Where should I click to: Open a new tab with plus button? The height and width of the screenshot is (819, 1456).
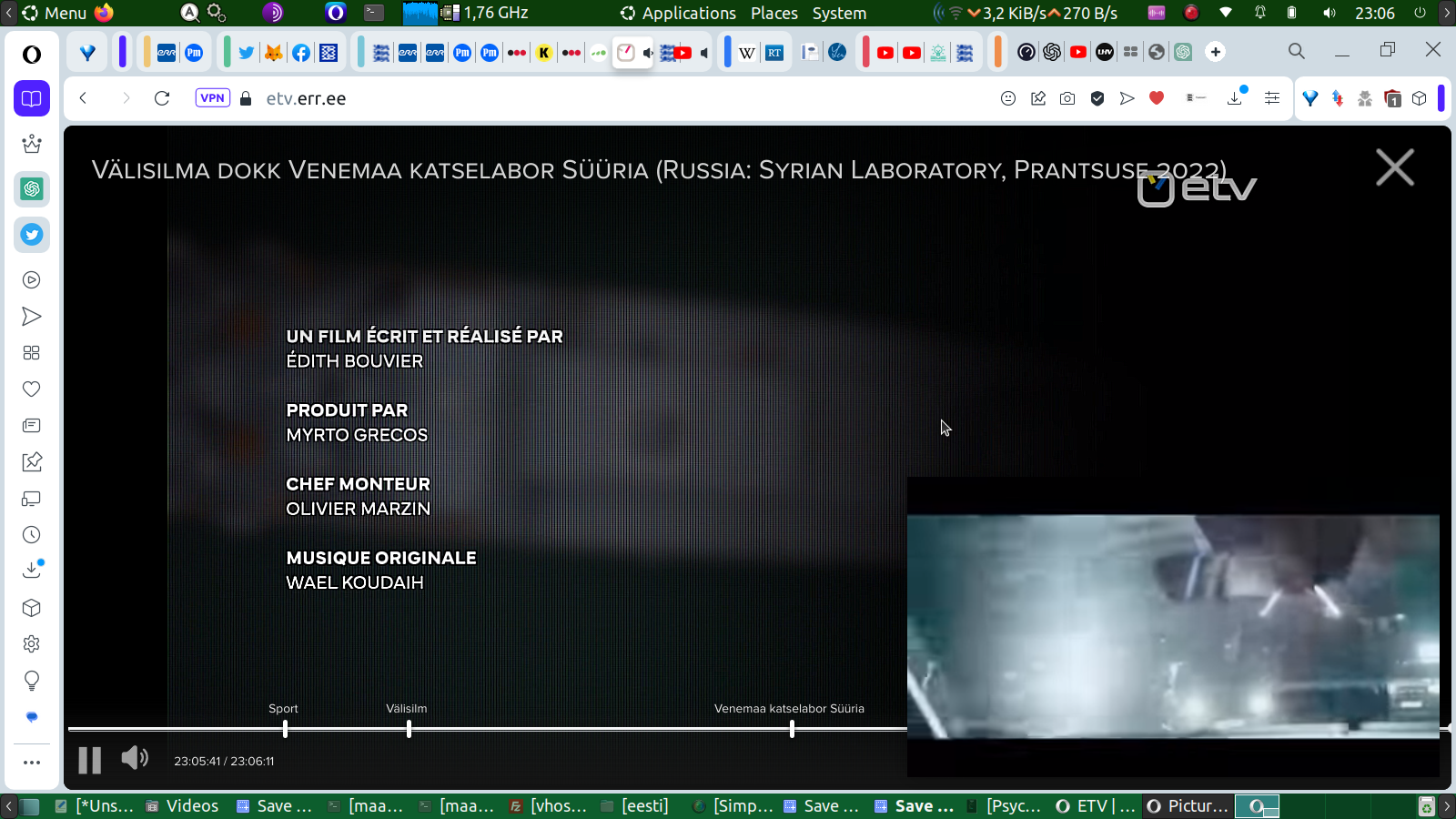point(1216,52)
